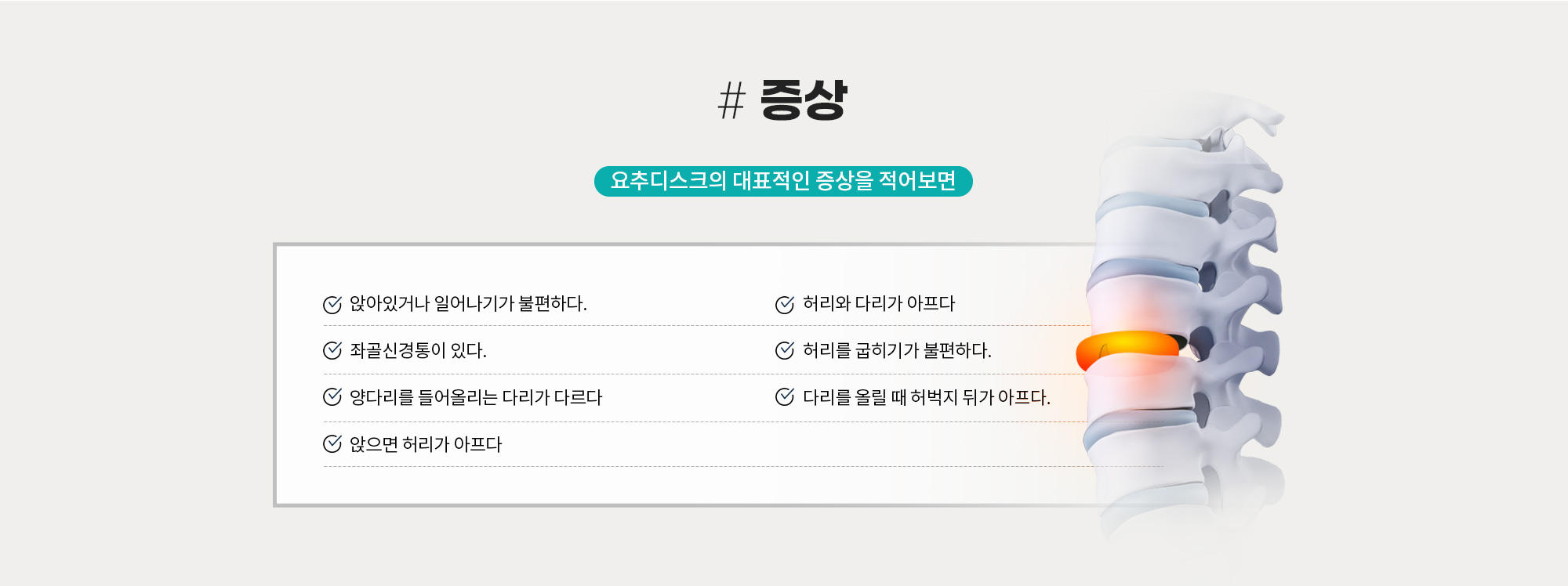Click the check icon beside 허리와 다리가 아프다
The height and width of the screenshot is (586, 1568).
click(785, 305)
